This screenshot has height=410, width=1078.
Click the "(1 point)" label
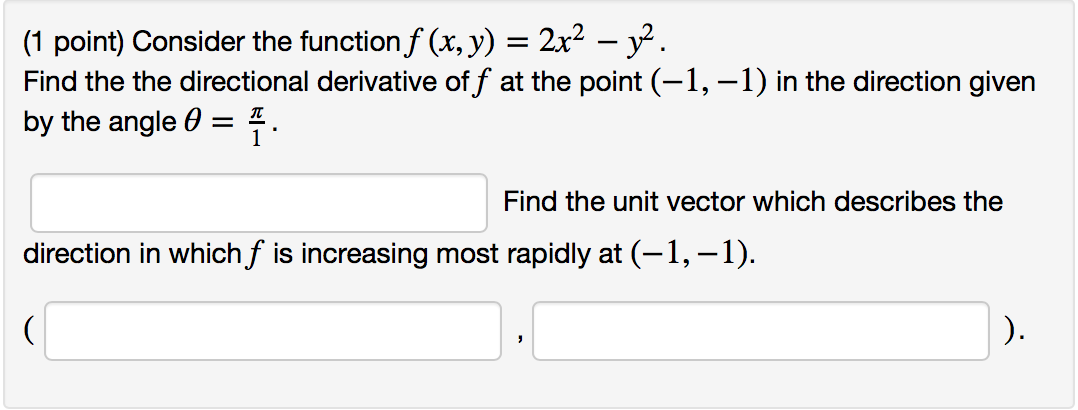click(x=73, y=43)
